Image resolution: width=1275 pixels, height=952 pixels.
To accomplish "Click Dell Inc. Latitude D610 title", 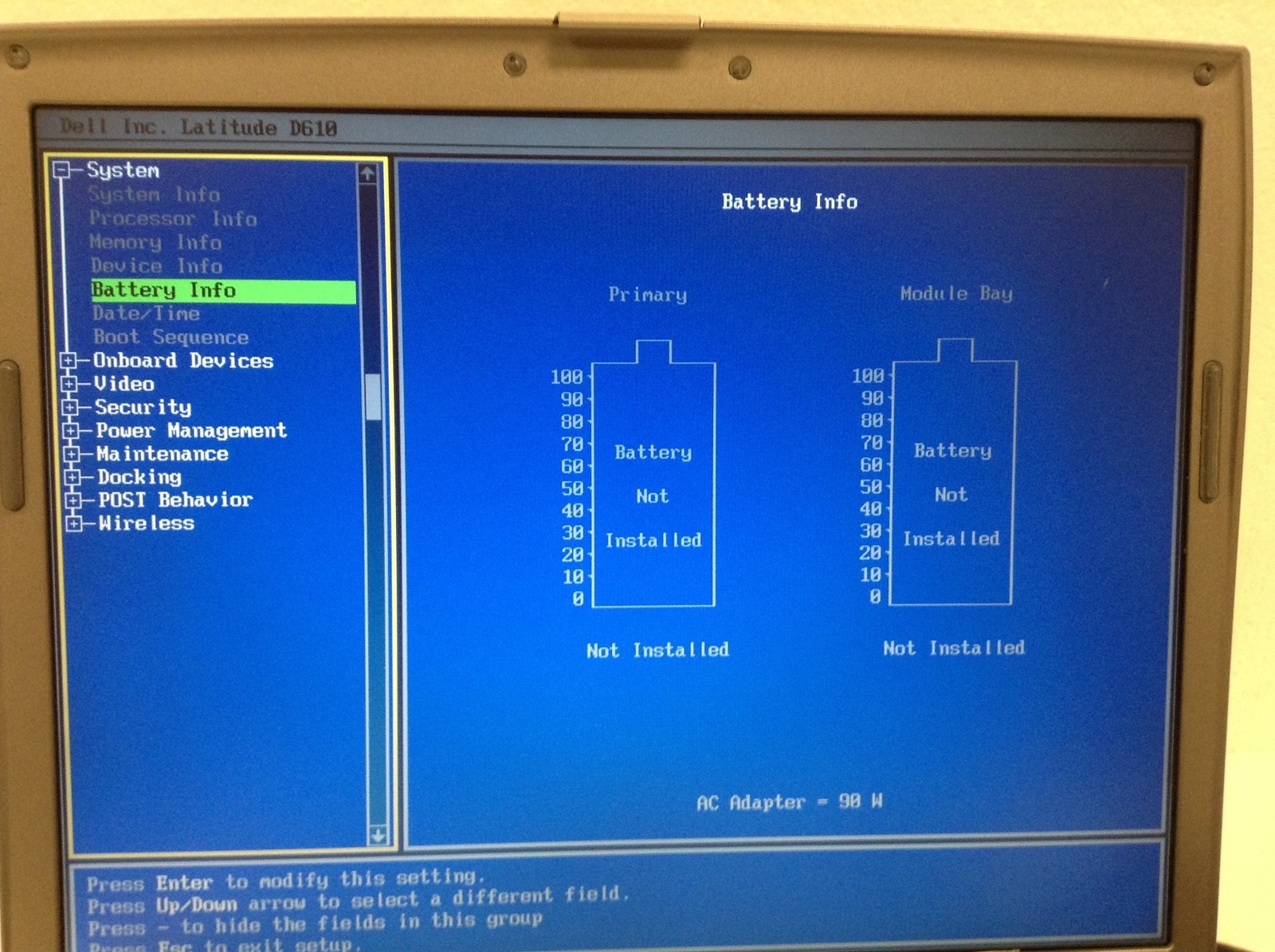I will coord(199,127).
